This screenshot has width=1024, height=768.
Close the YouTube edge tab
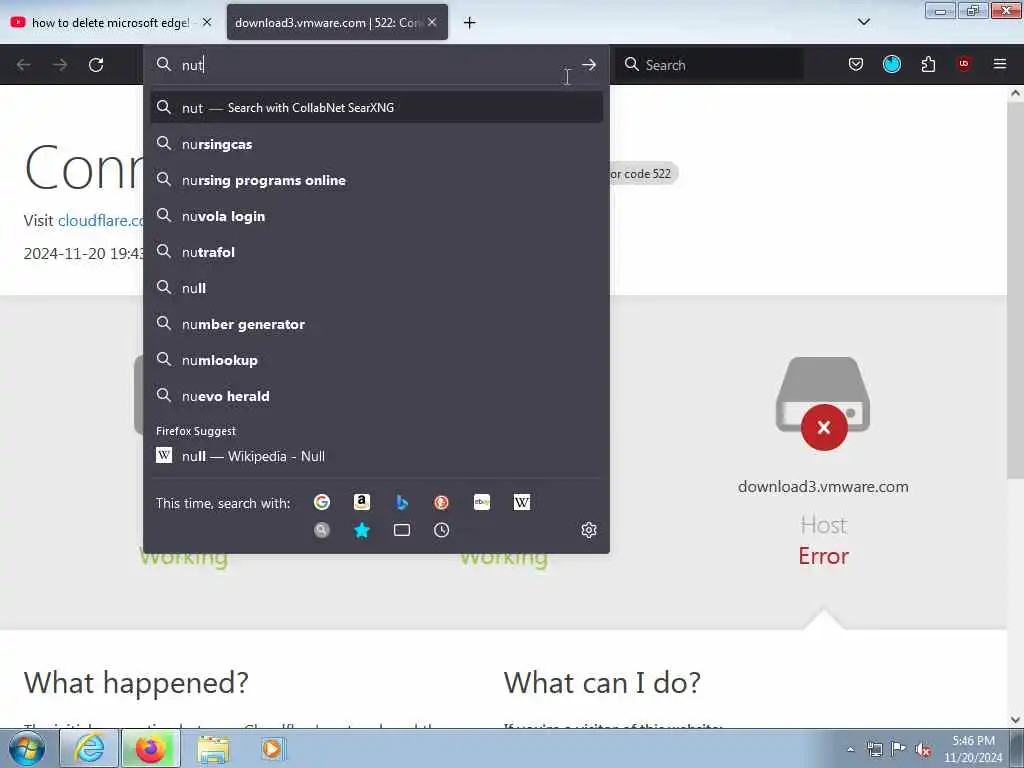click(207, 22)
